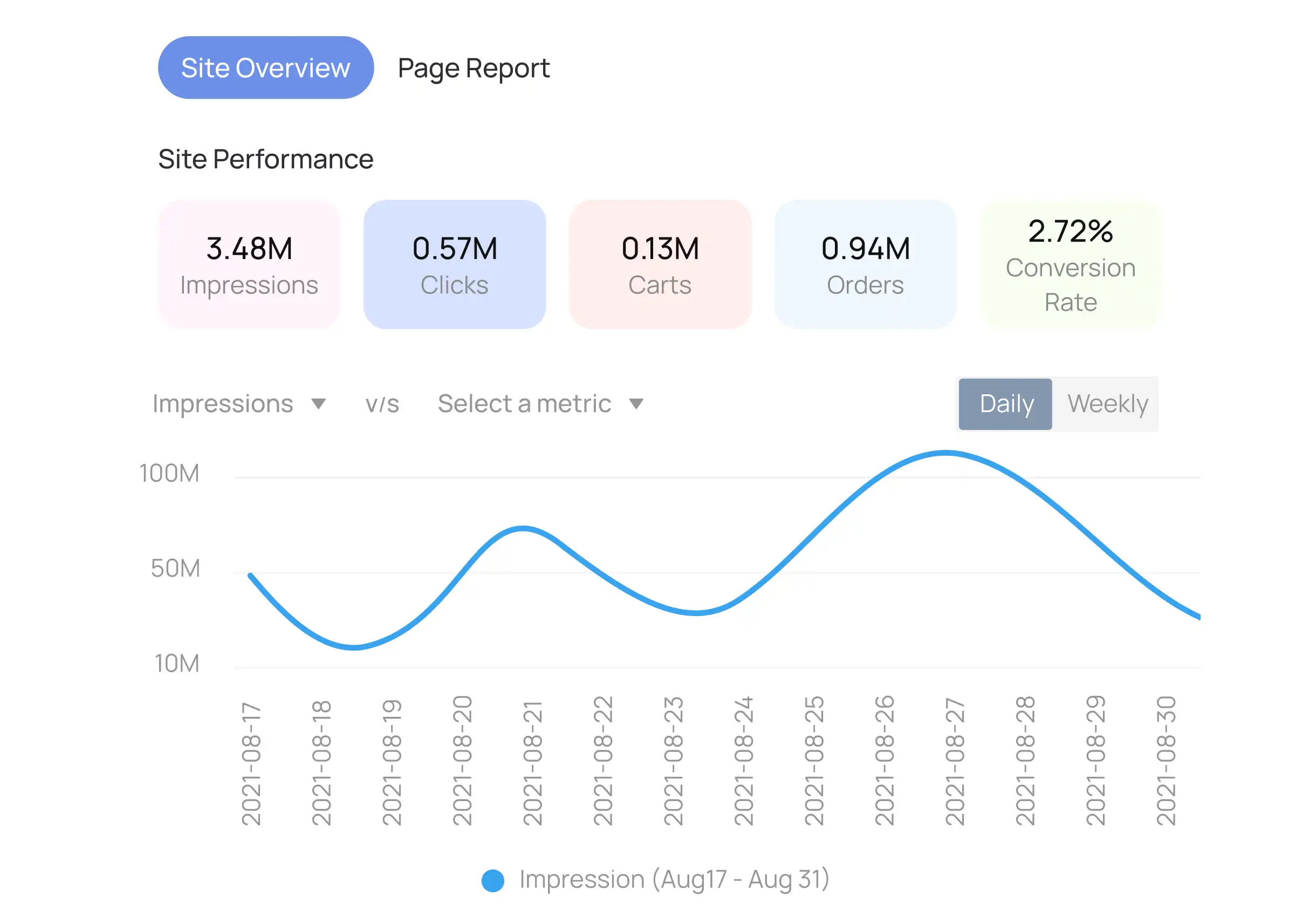Choose the 0.94M Orders metric card
The image size is (1316, 917).
[x=865, y=264]
